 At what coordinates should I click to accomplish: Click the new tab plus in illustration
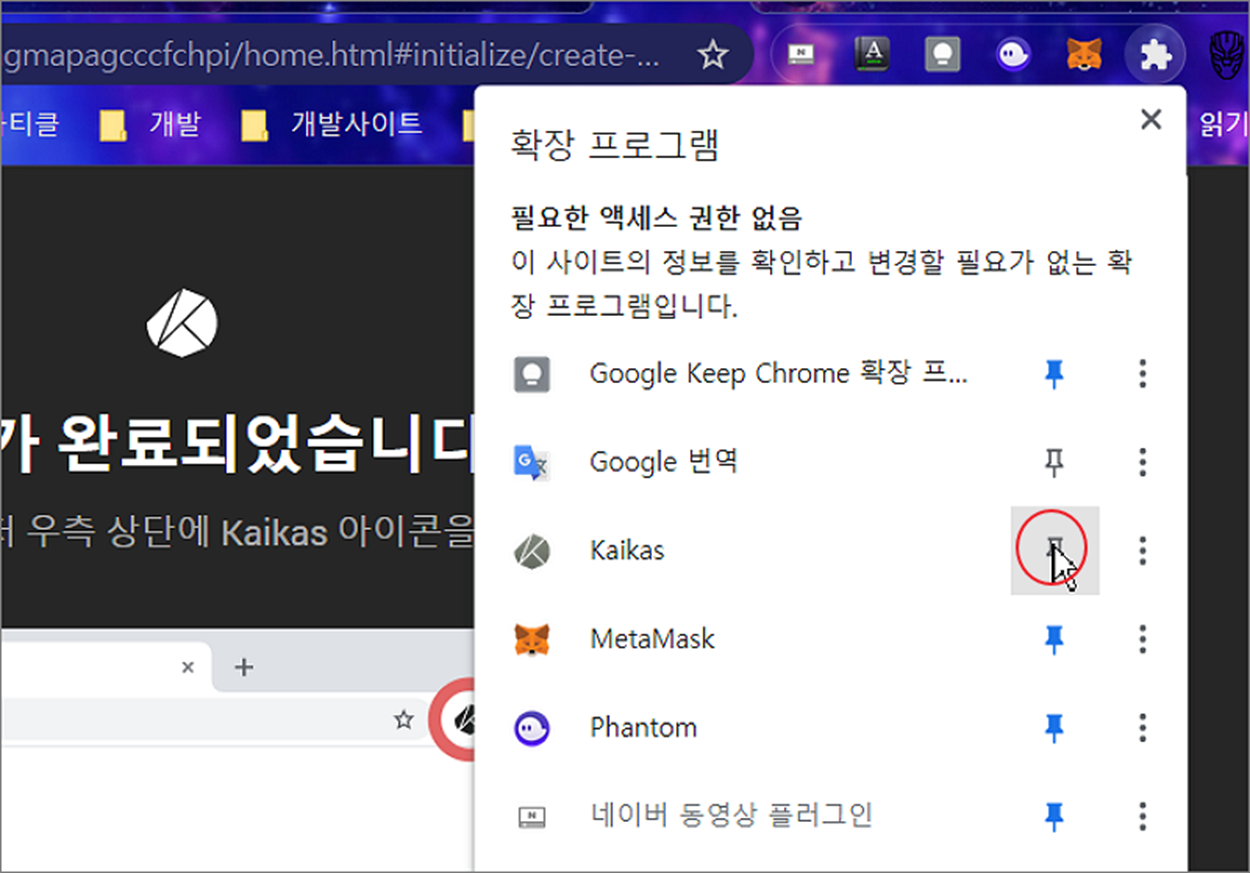point(243,667)
